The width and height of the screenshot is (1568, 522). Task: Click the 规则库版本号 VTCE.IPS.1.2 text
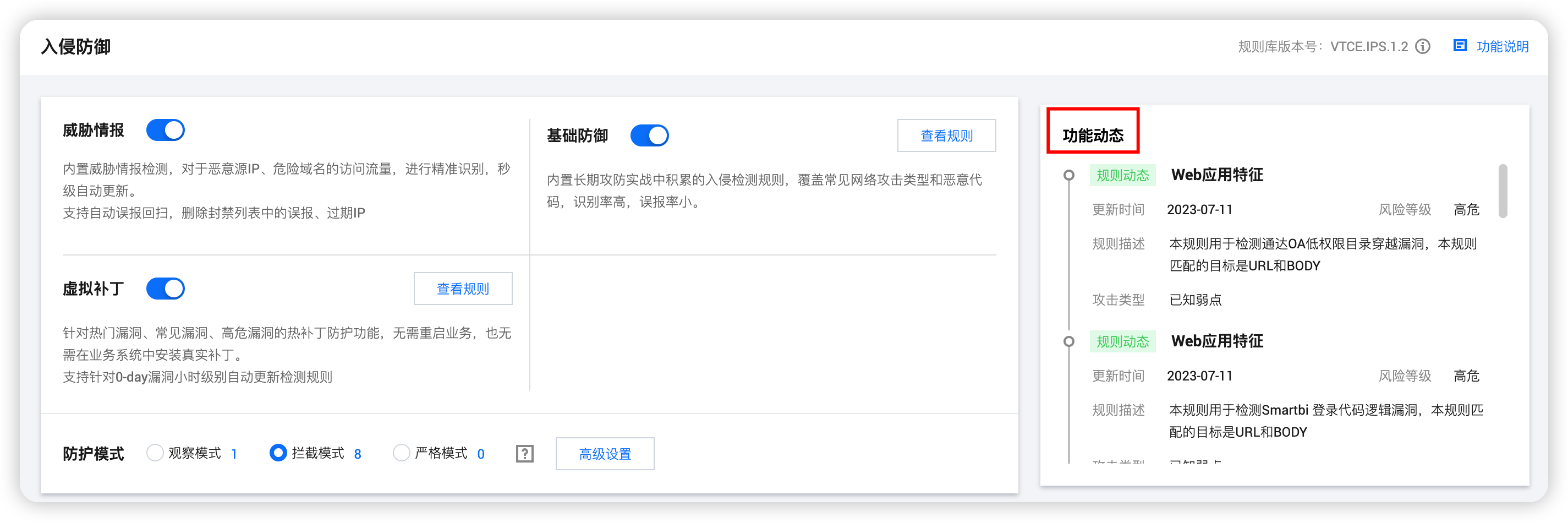[x=1323, y=46]
